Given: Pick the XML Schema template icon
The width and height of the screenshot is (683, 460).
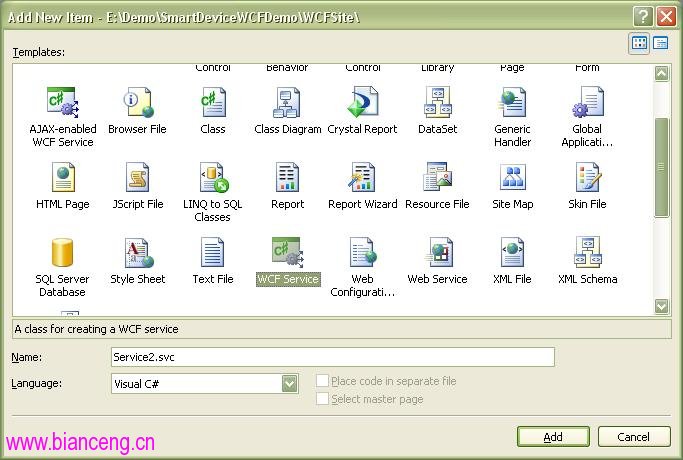Looking at the screenshot, I should point(588,252).
